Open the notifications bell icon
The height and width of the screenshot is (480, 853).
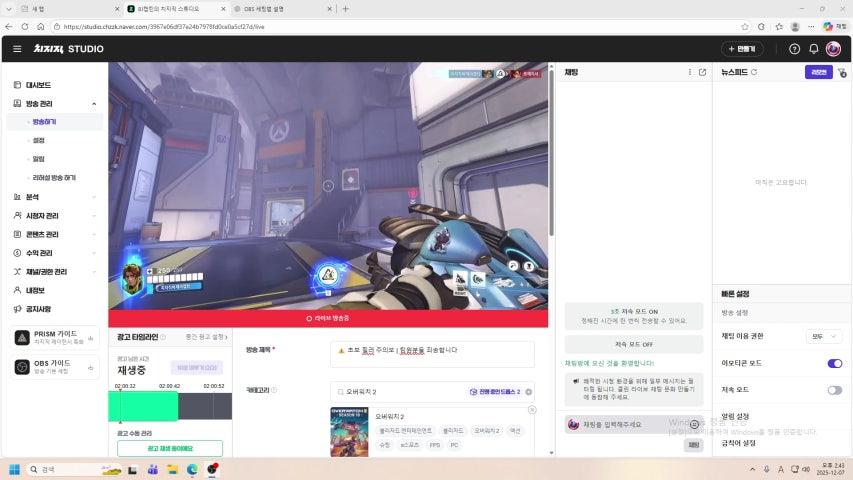(x=813, y=49)
